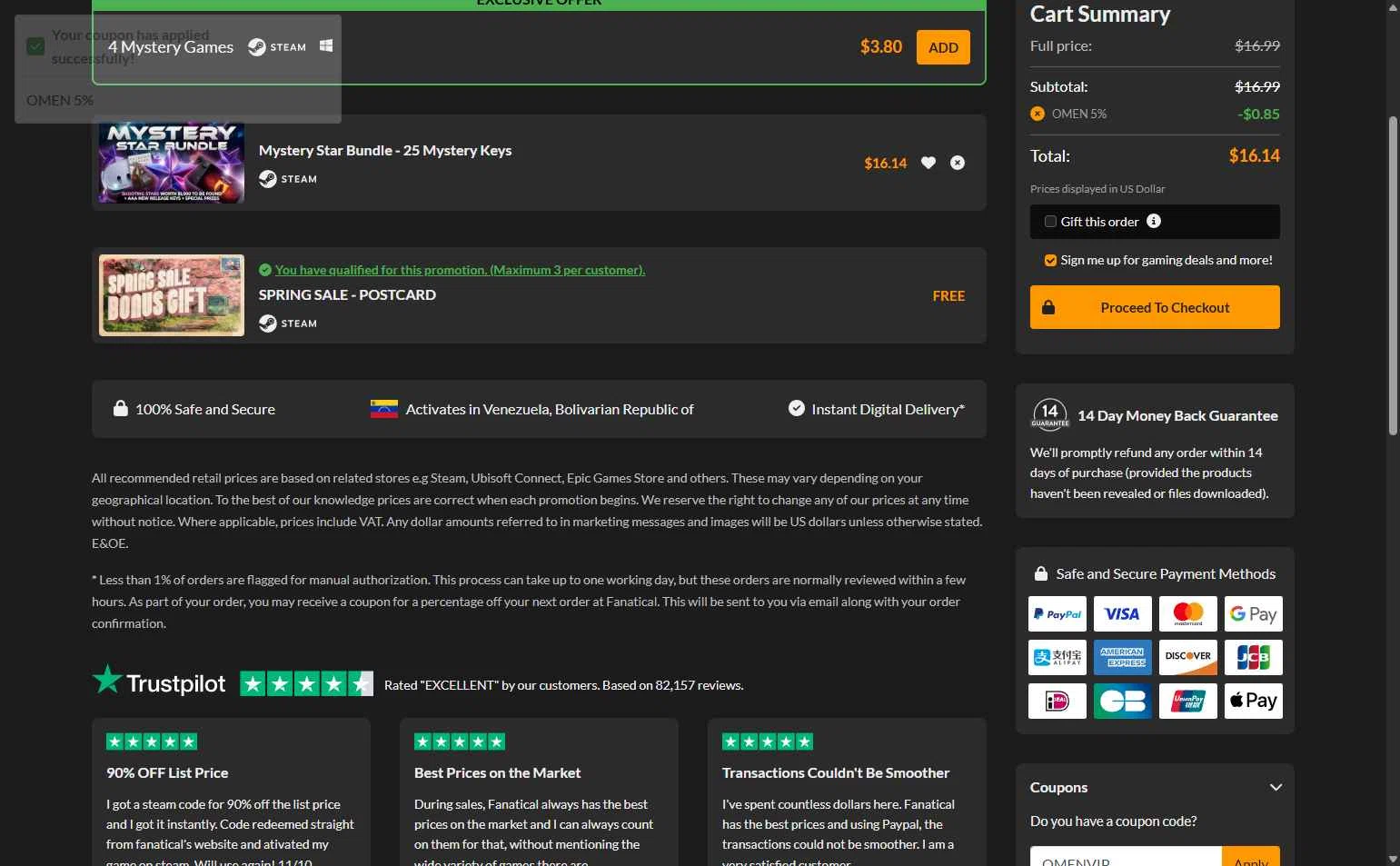
Task: Add 4 Mystery Games exclusive offer
Action: 943,47
